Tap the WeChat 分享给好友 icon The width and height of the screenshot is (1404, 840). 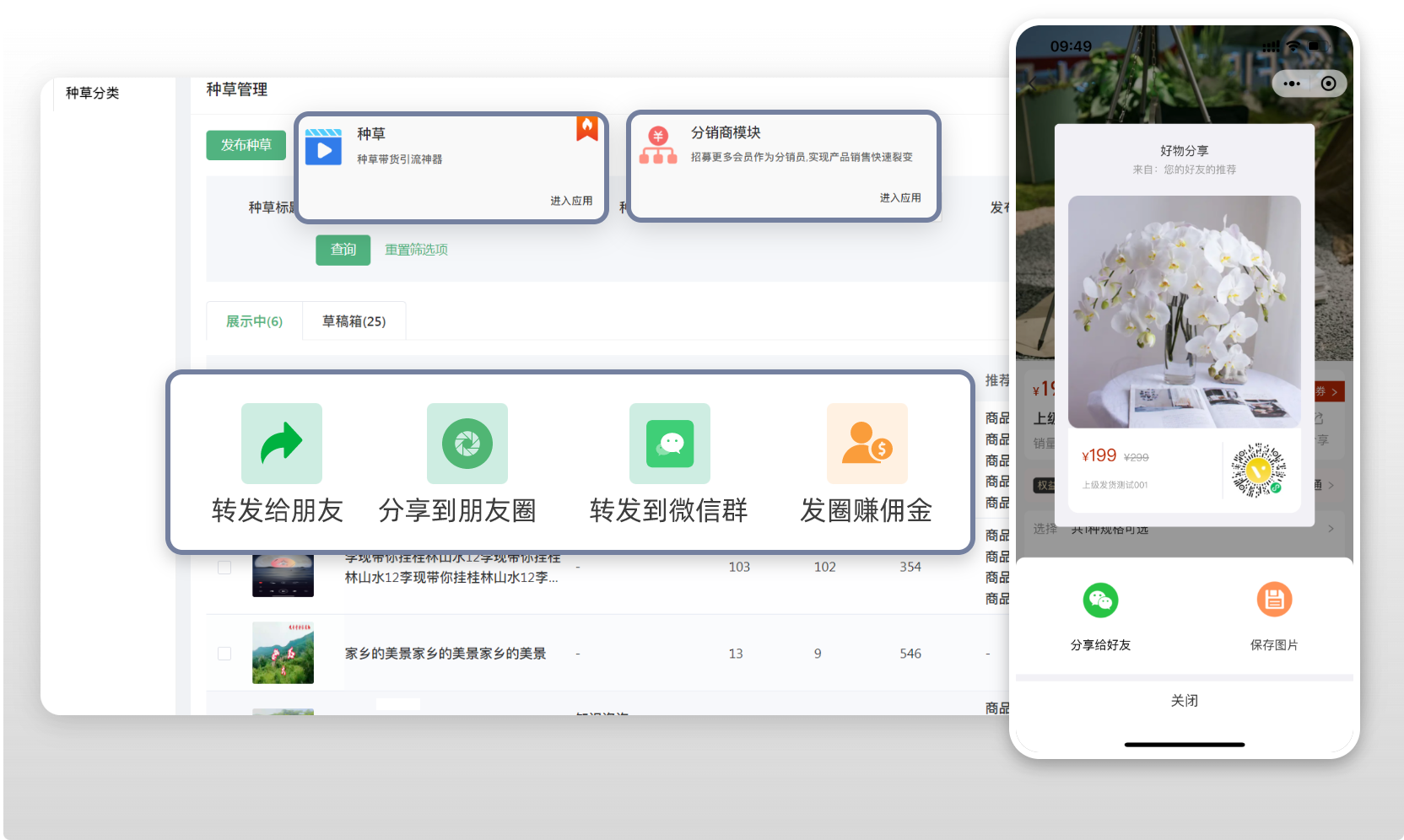point(1100,600)
